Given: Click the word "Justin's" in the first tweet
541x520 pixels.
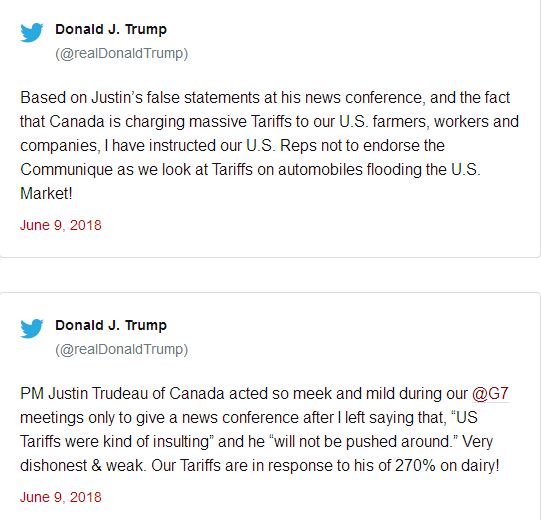Looking at the screenshot, I should (117, 98).
